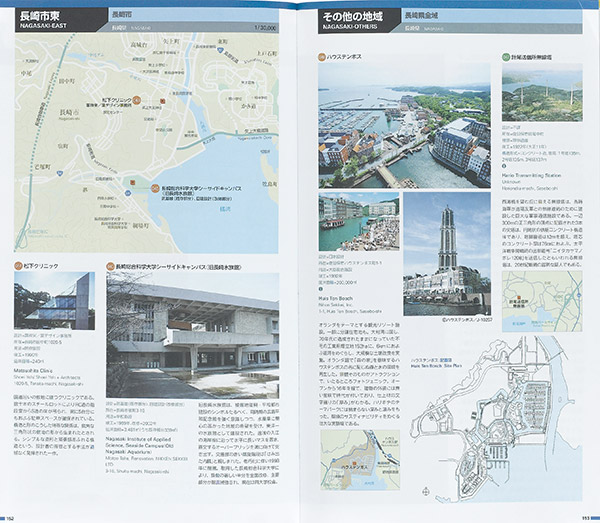Click the orange marker for 長崎総合科学大学シーサイドキャンパス on the map

[x=155, y=188]
